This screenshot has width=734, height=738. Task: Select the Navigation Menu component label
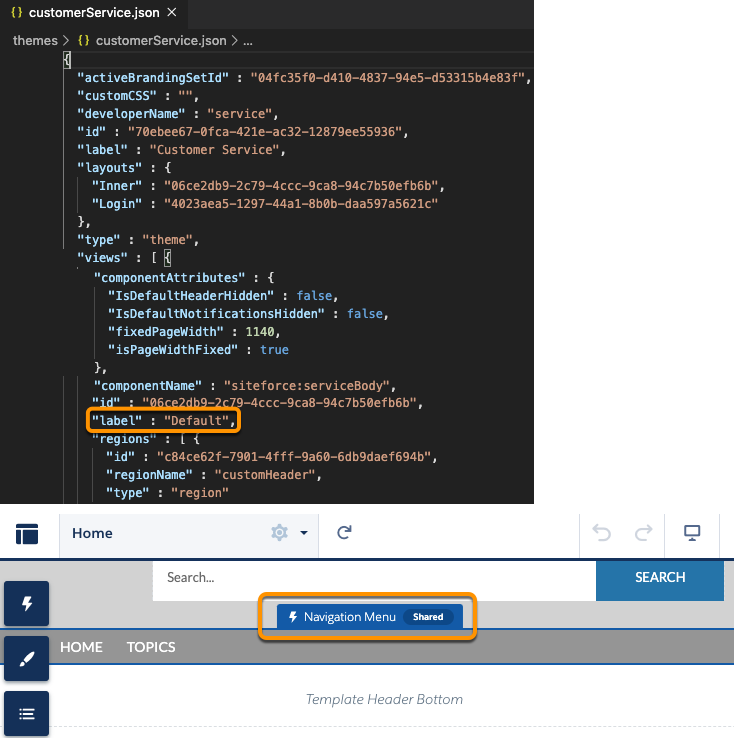(x=349, y=617)
